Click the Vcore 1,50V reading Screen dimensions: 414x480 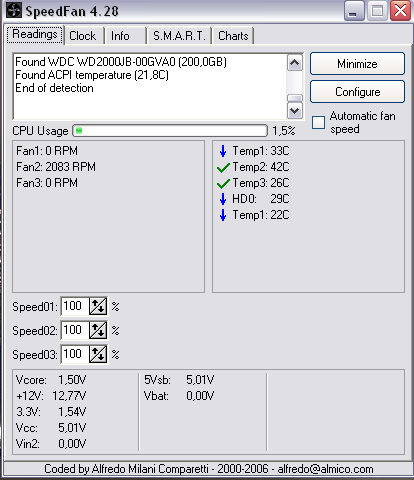coord(51,380)
